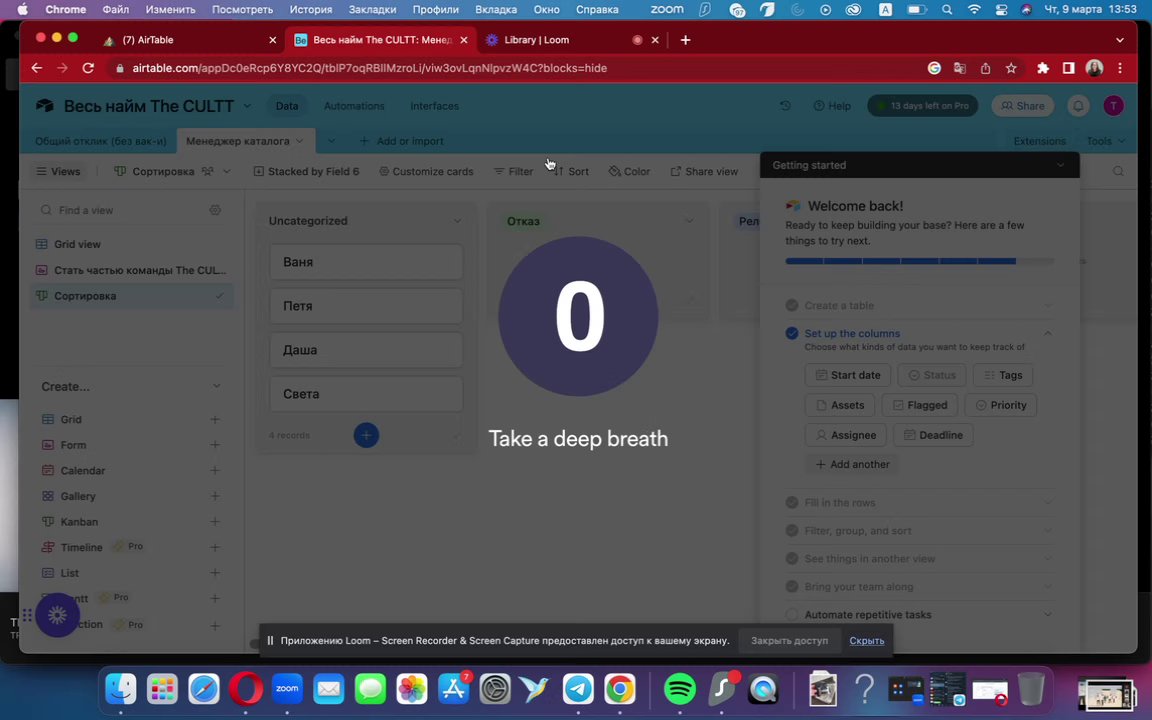Go back to the previous page in Chrome
This screenshot has width=1152, height=720.
click(x=37, y=68)
